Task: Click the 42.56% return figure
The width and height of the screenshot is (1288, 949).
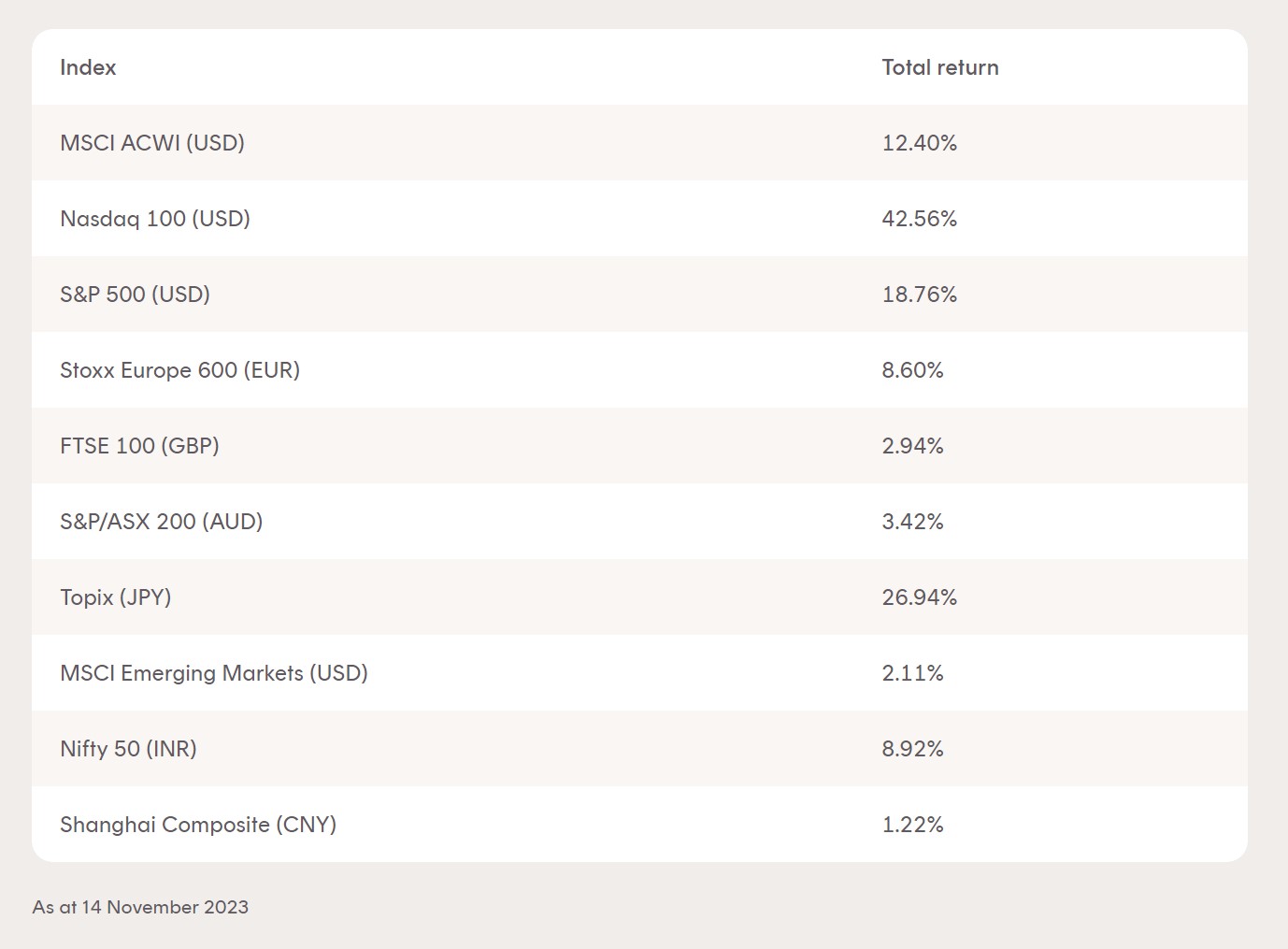Action: pyautogui.click(x=919, y=219)
